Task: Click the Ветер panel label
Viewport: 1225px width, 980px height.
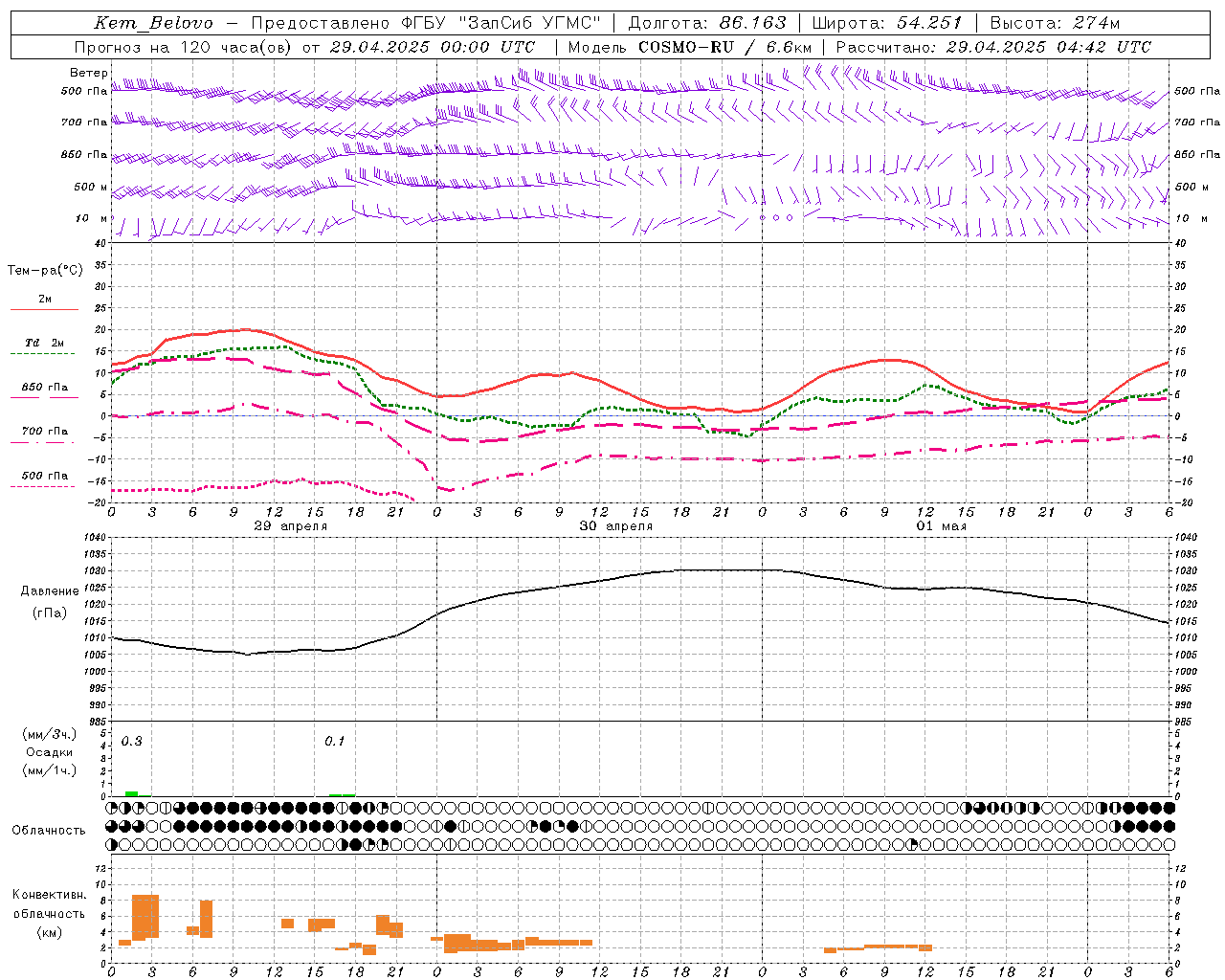Action: [x=89, y=73]
